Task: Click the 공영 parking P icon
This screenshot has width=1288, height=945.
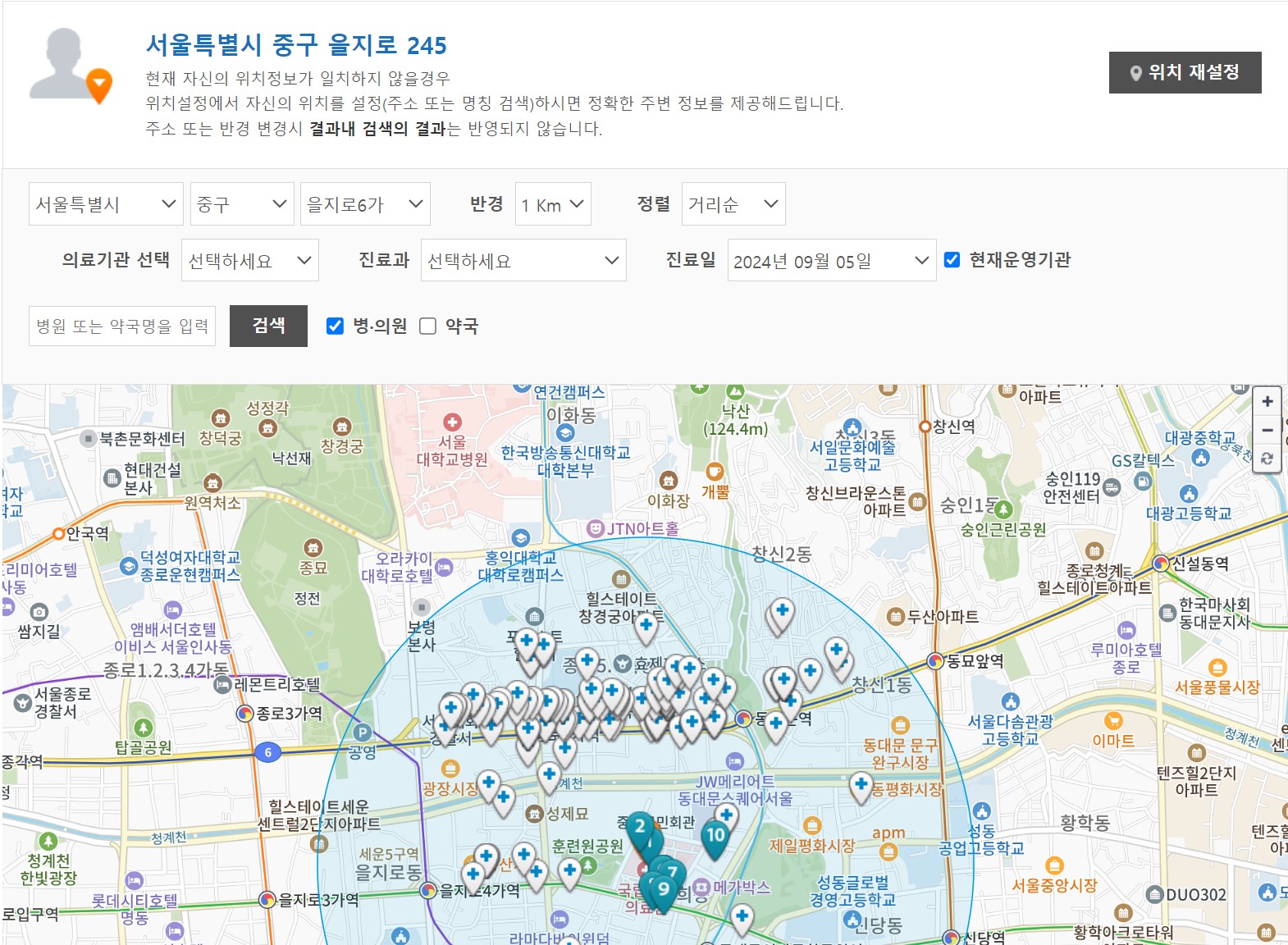Action: pyautogui.click(x=362, y=733)
